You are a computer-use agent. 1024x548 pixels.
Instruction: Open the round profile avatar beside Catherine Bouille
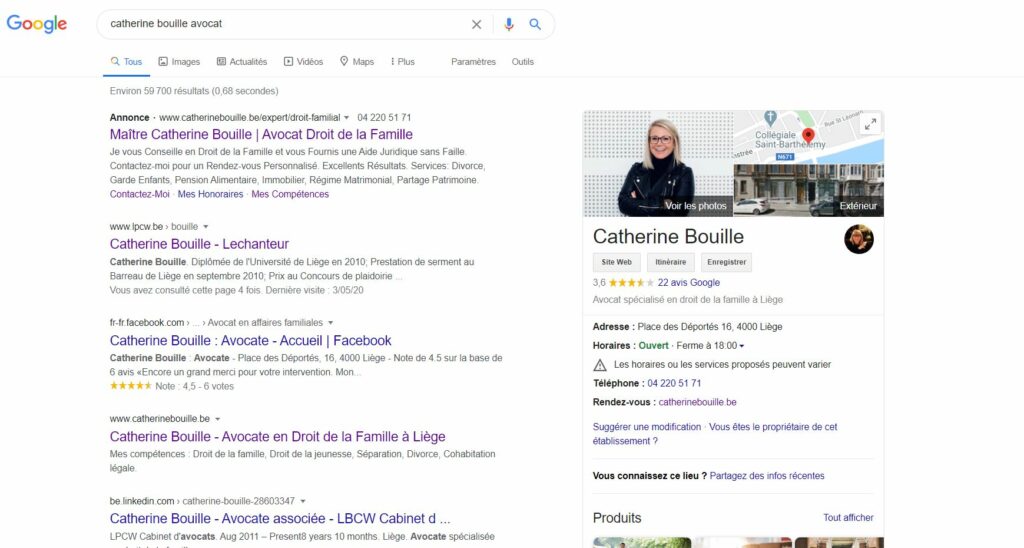coord(859,239)
